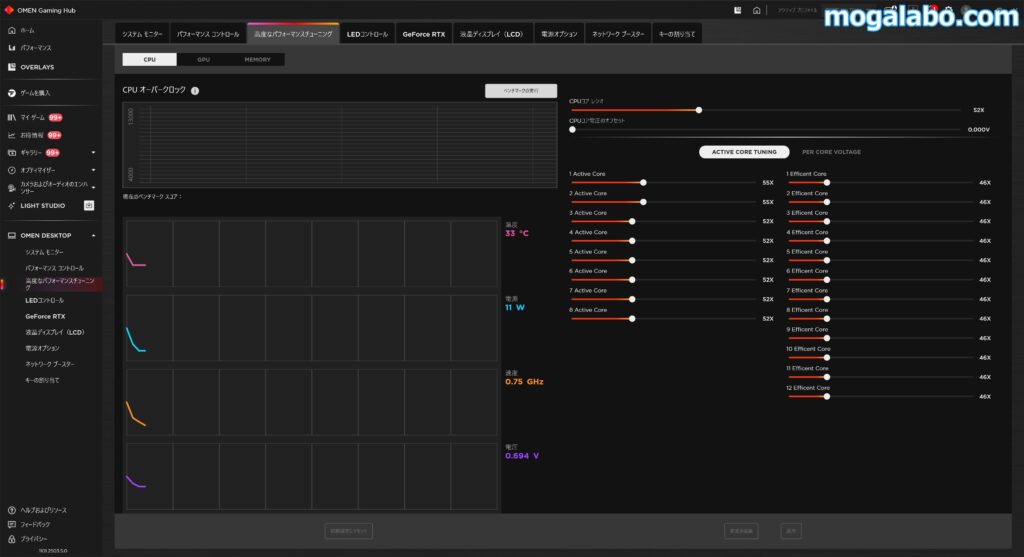Click info icon next to CPU オーバークロック

195,91
